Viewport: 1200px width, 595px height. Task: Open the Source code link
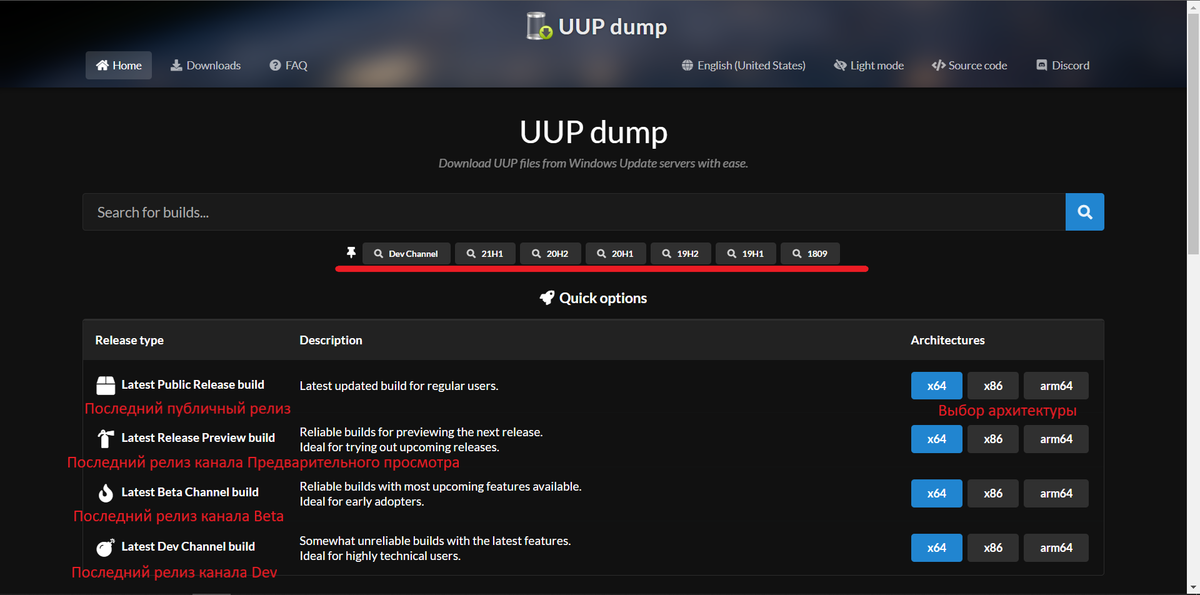pyautogui.click(x=969, y=65)
